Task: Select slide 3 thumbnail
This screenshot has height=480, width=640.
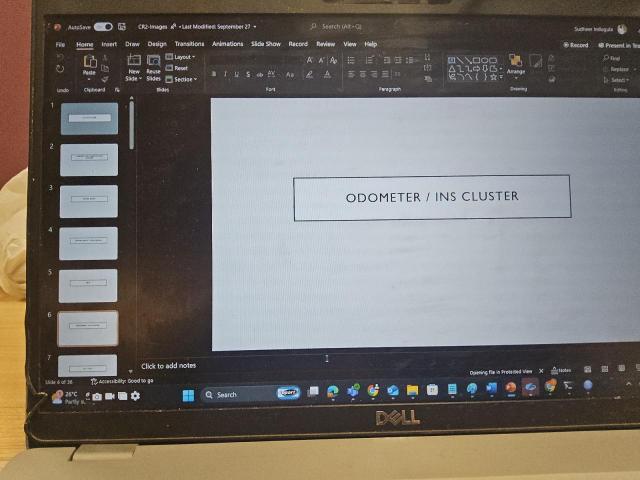Action: 89,201
